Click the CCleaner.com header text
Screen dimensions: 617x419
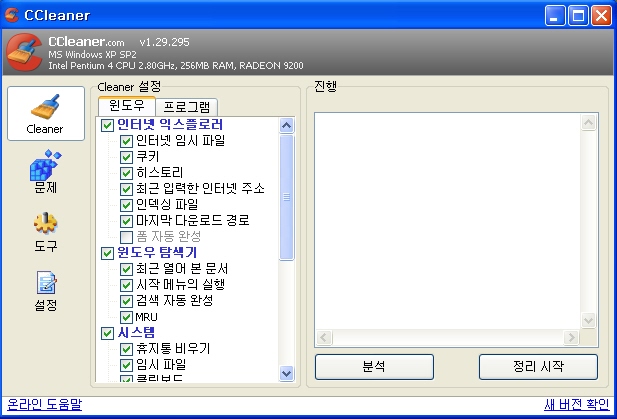click(x=86, y=41)
